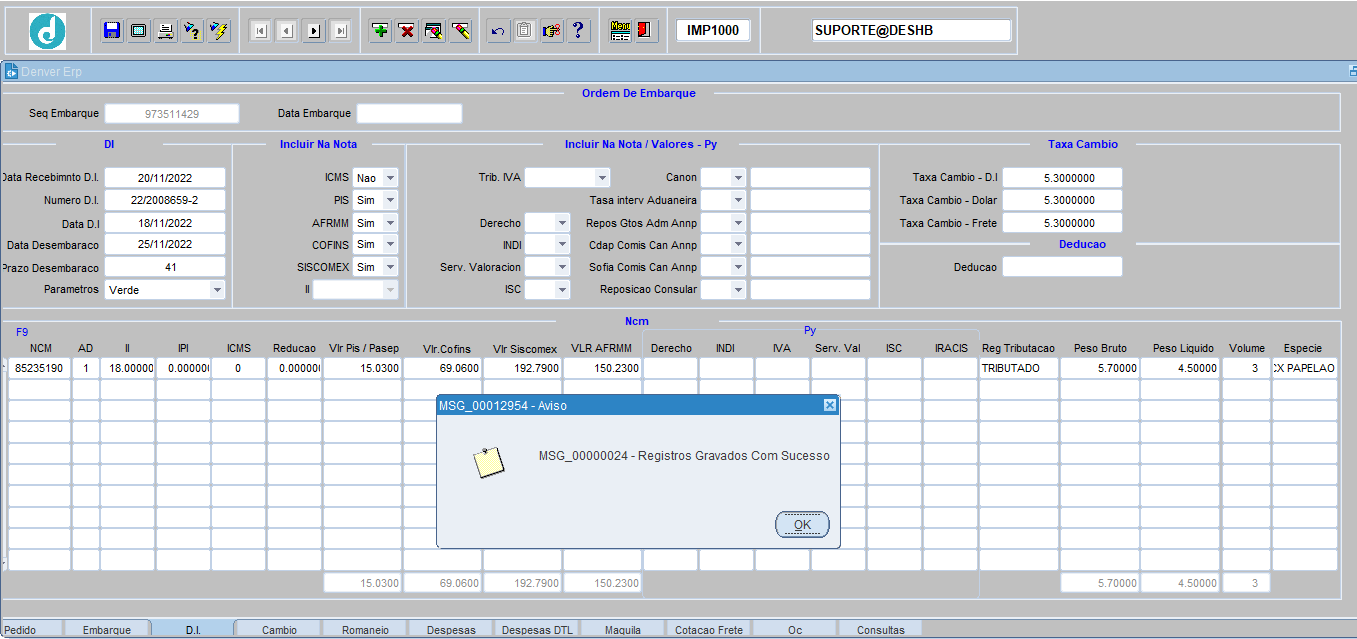Click the Numero D.I. field
The width and height of the screenshot is (1357, 639).
coord(165,200)
